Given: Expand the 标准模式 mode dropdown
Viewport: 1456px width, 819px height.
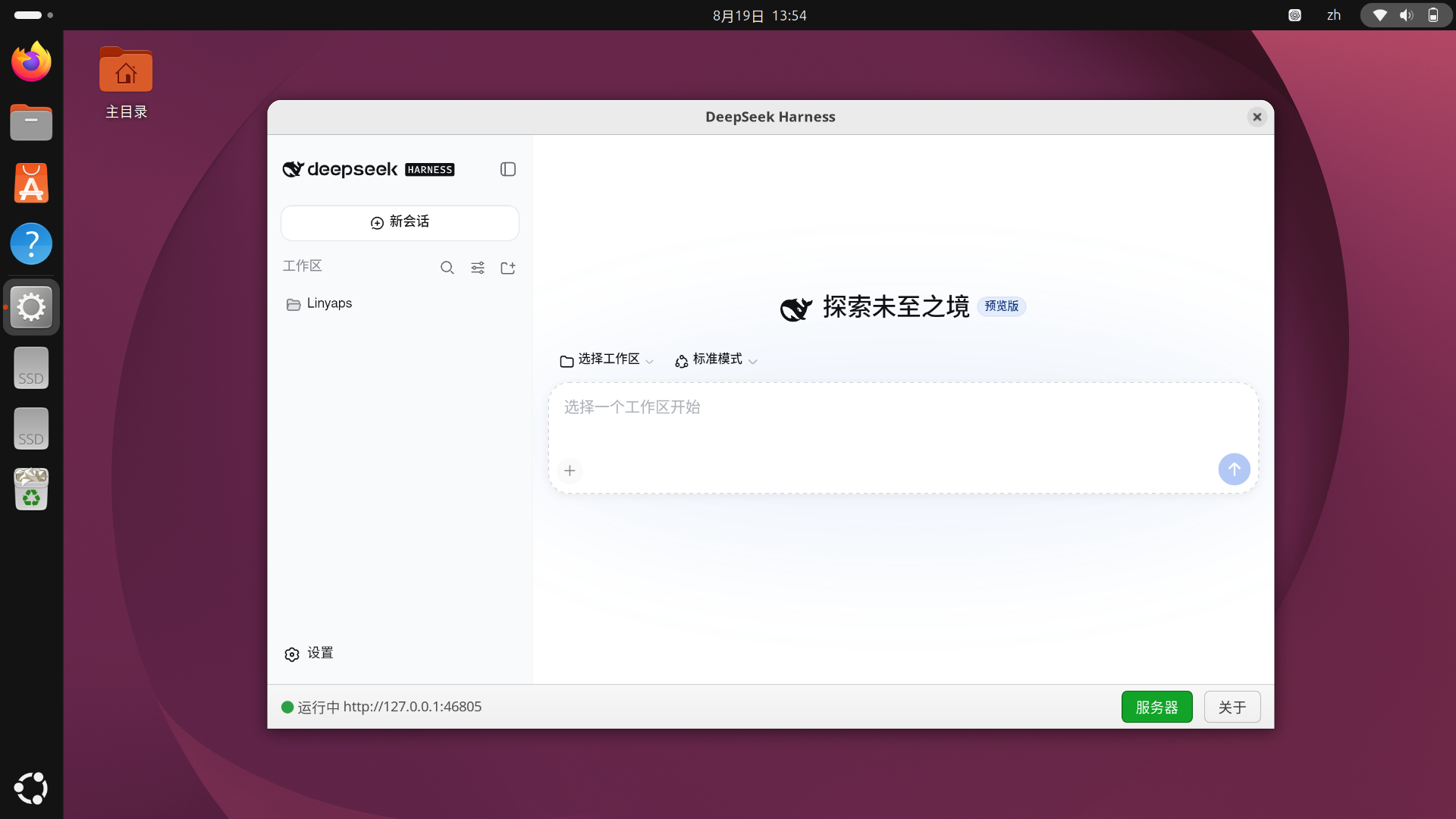Looking at the screenshot, I should (x=716, y=359).
